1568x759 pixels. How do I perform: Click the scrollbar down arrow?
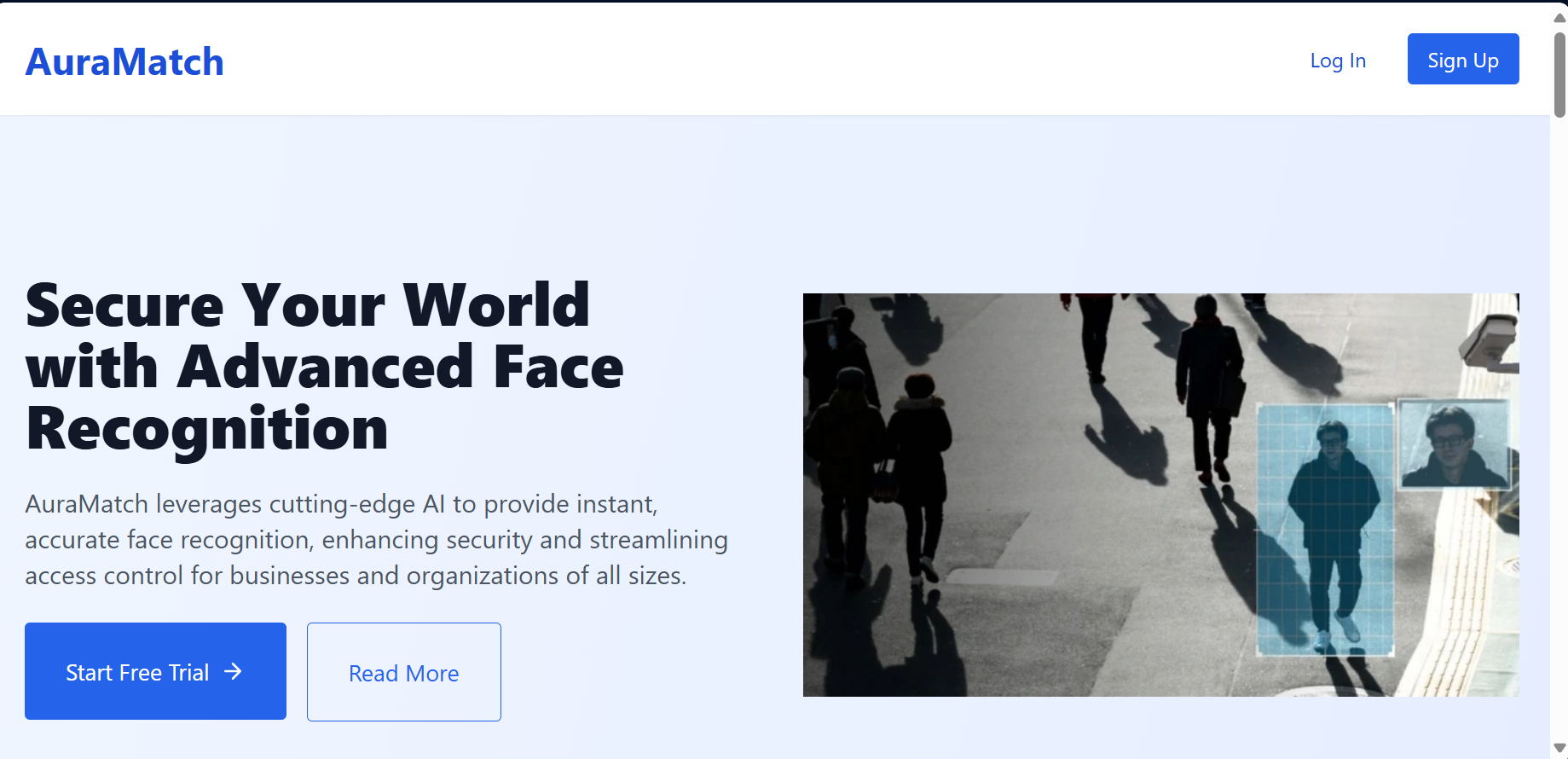click(1559, 748)
